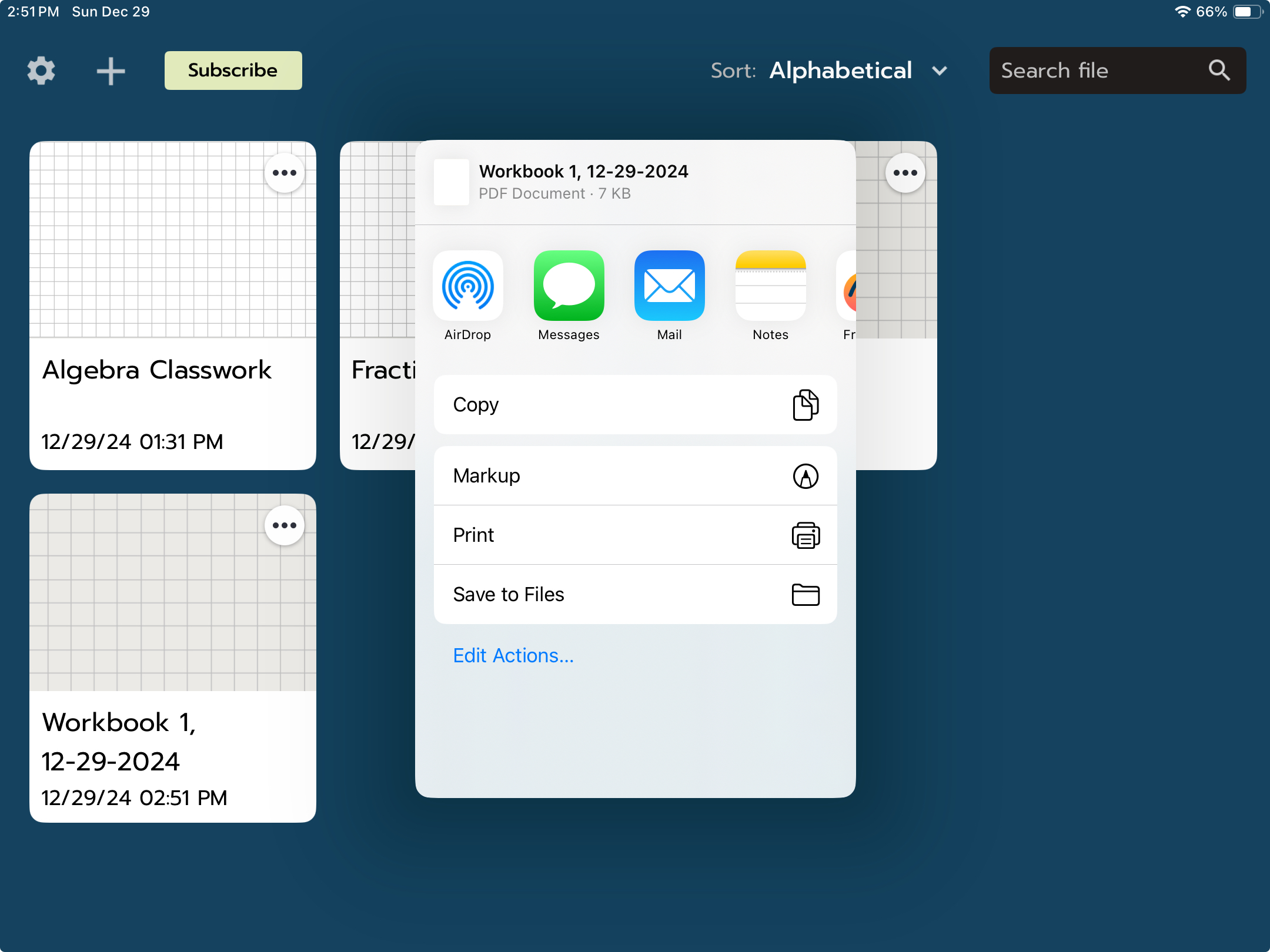Screen dimensions: 1270x952
Task: Expand sort options with the chevron arrow
Action: click(x=940, y=71)
